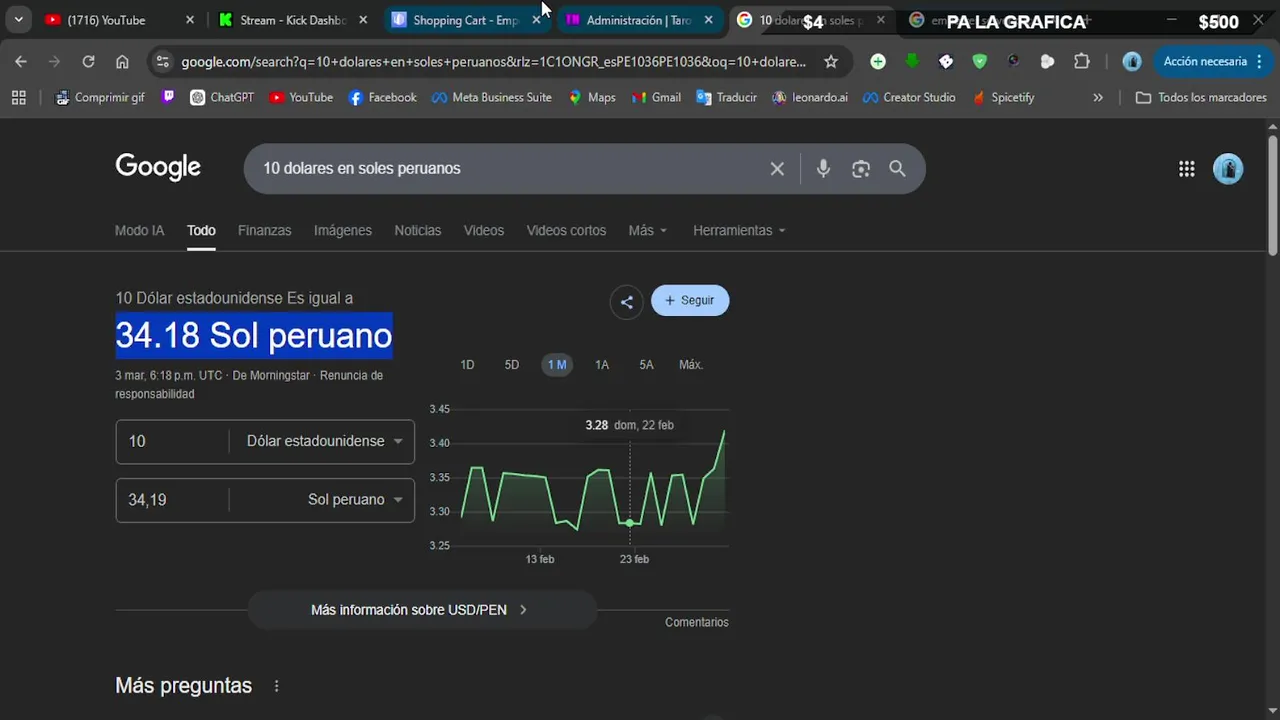
Task: Select the Videos cortos search tab
Action: point(567,230)
